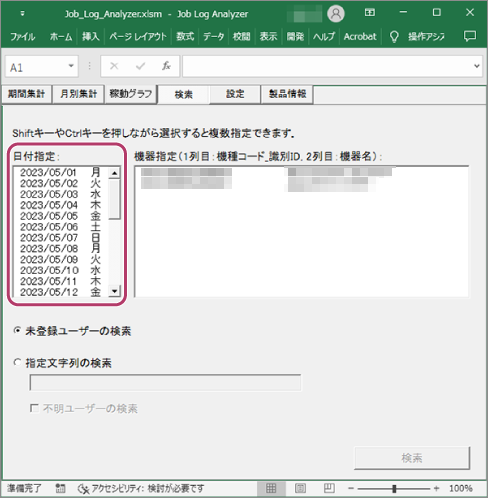The image size is (488, 498).
Task: Click the insert function fx icon
Action: point(166,66)
